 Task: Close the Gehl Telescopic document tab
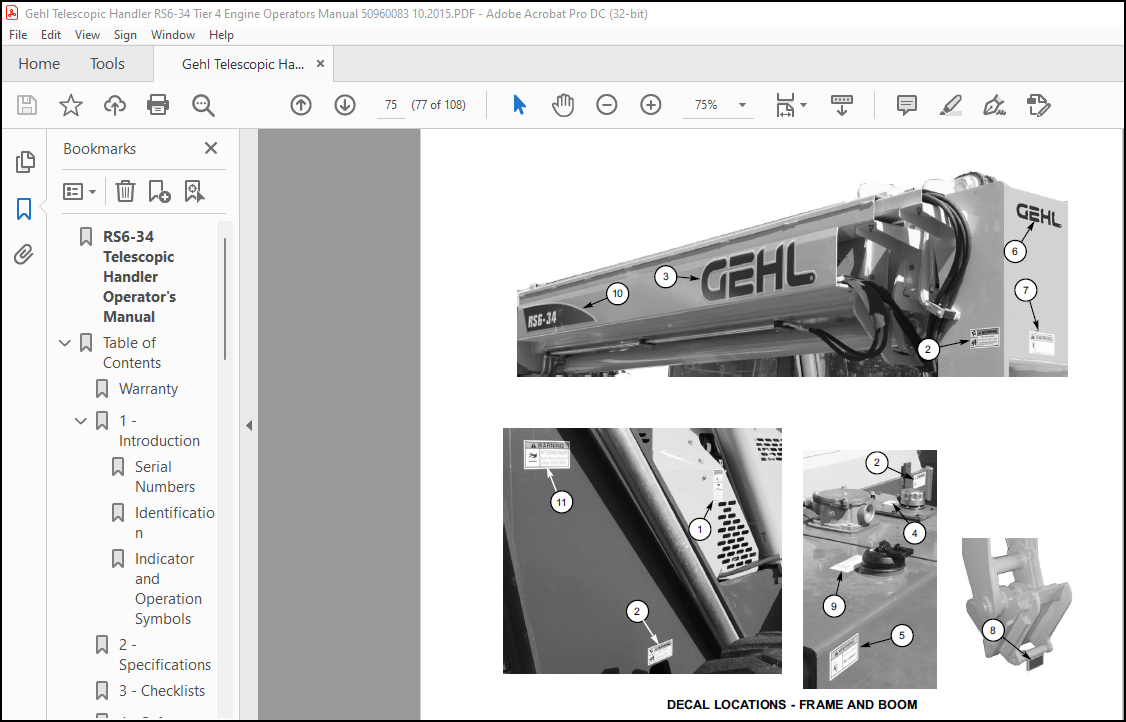click(x=320, y=63)
